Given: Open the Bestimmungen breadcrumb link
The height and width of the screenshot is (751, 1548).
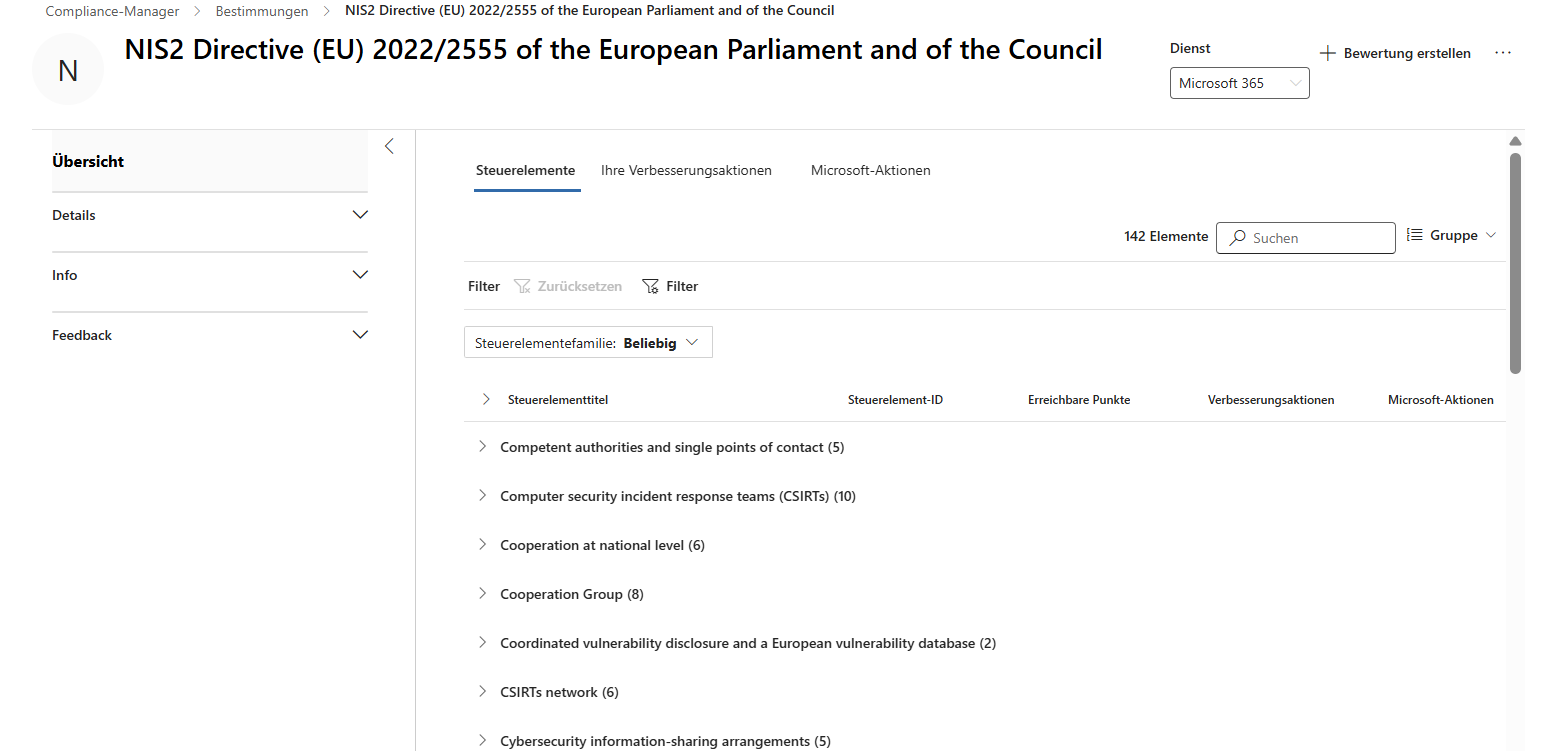Looking at the screenshot, I should [262, 11].
